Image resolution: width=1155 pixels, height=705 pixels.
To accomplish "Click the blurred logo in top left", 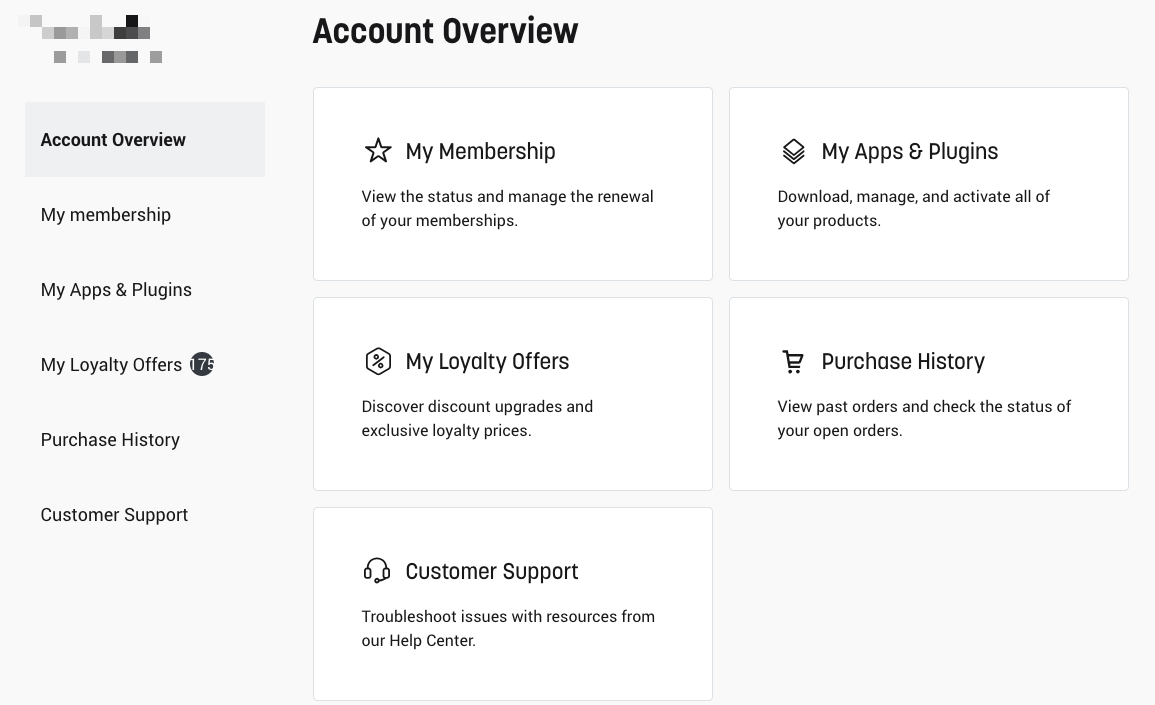I will pos(97,39).
